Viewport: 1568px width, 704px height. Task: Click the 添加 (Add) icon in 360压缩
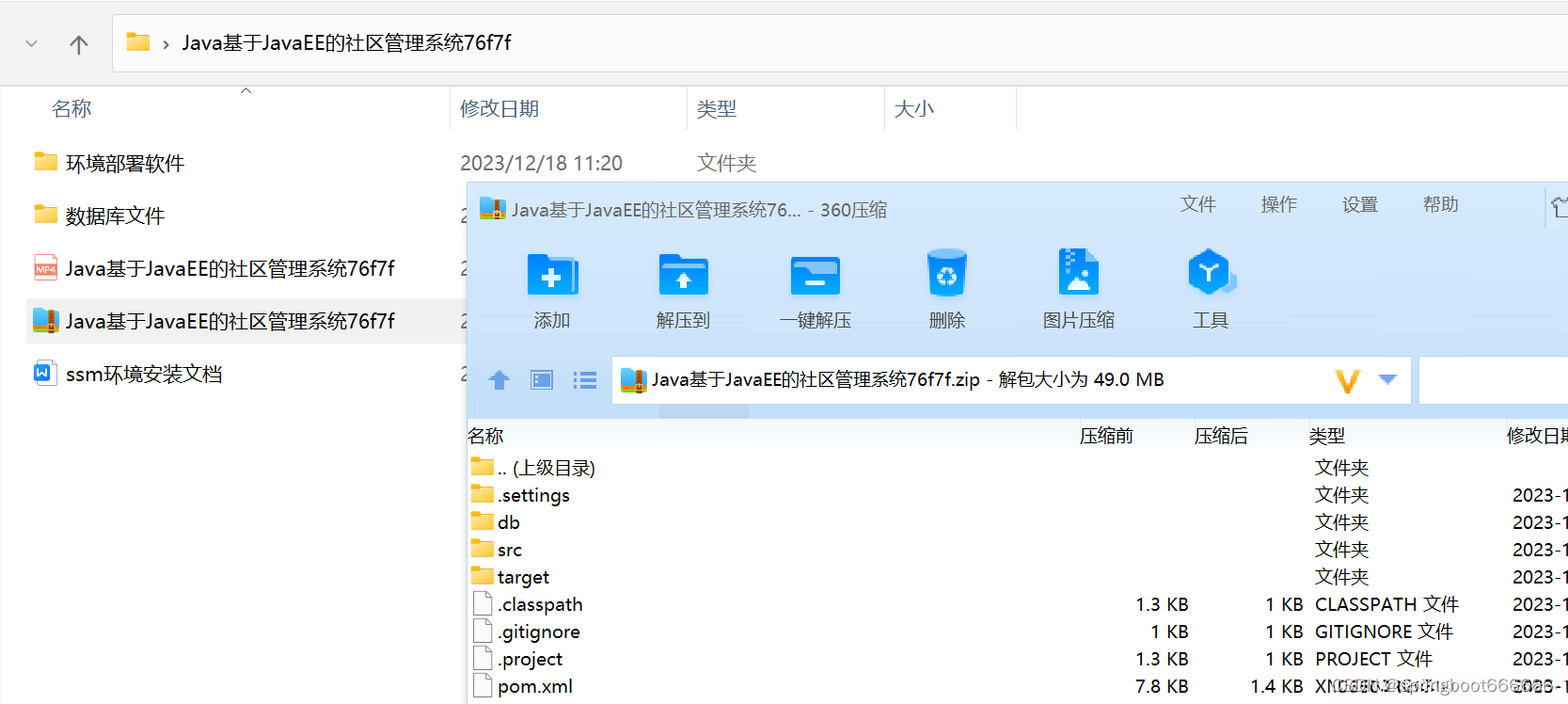click(552, 275)
